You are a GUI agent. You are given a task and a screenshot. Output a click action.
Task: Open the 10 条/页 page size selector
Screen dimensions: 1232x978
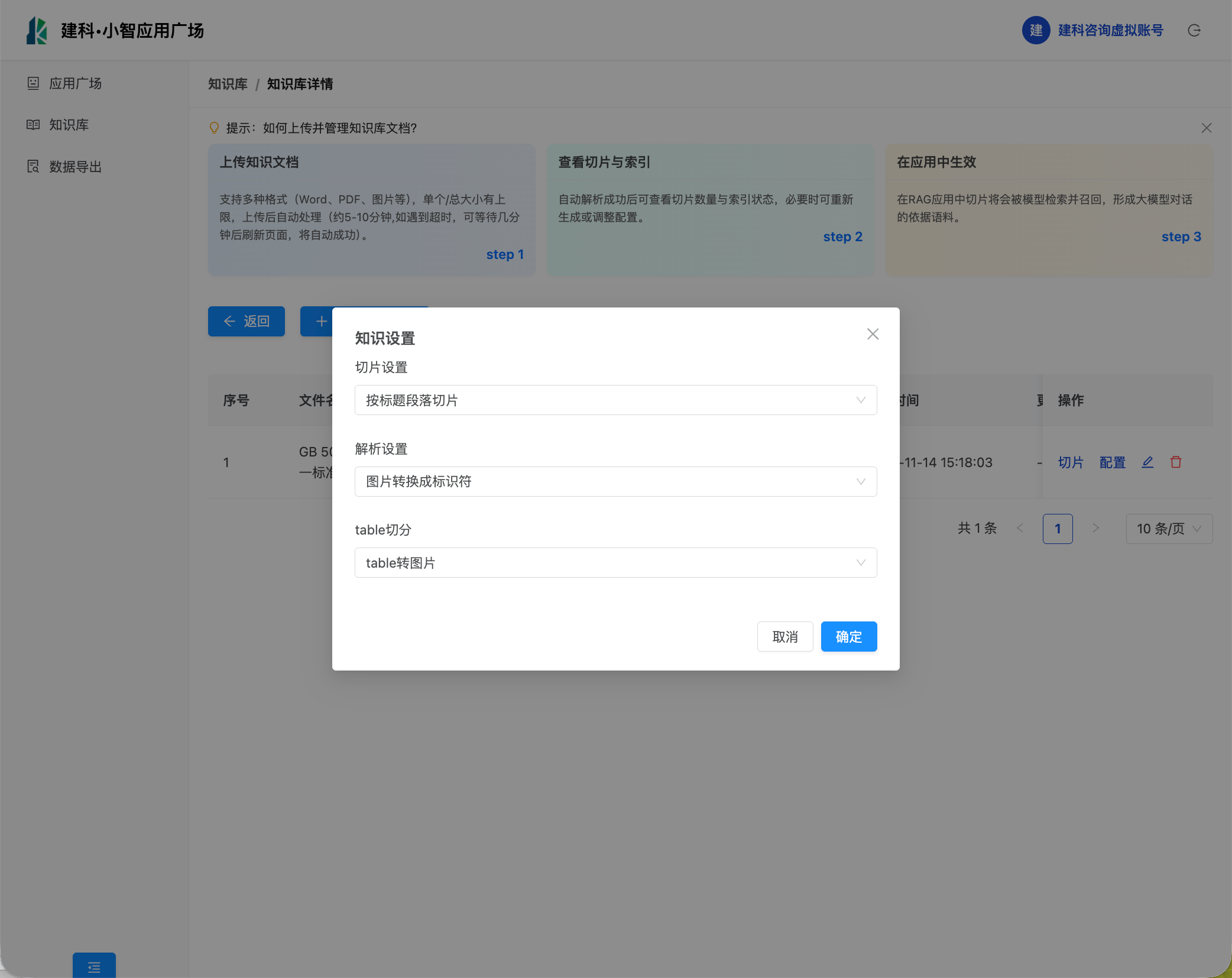[x=1169, y=529]
